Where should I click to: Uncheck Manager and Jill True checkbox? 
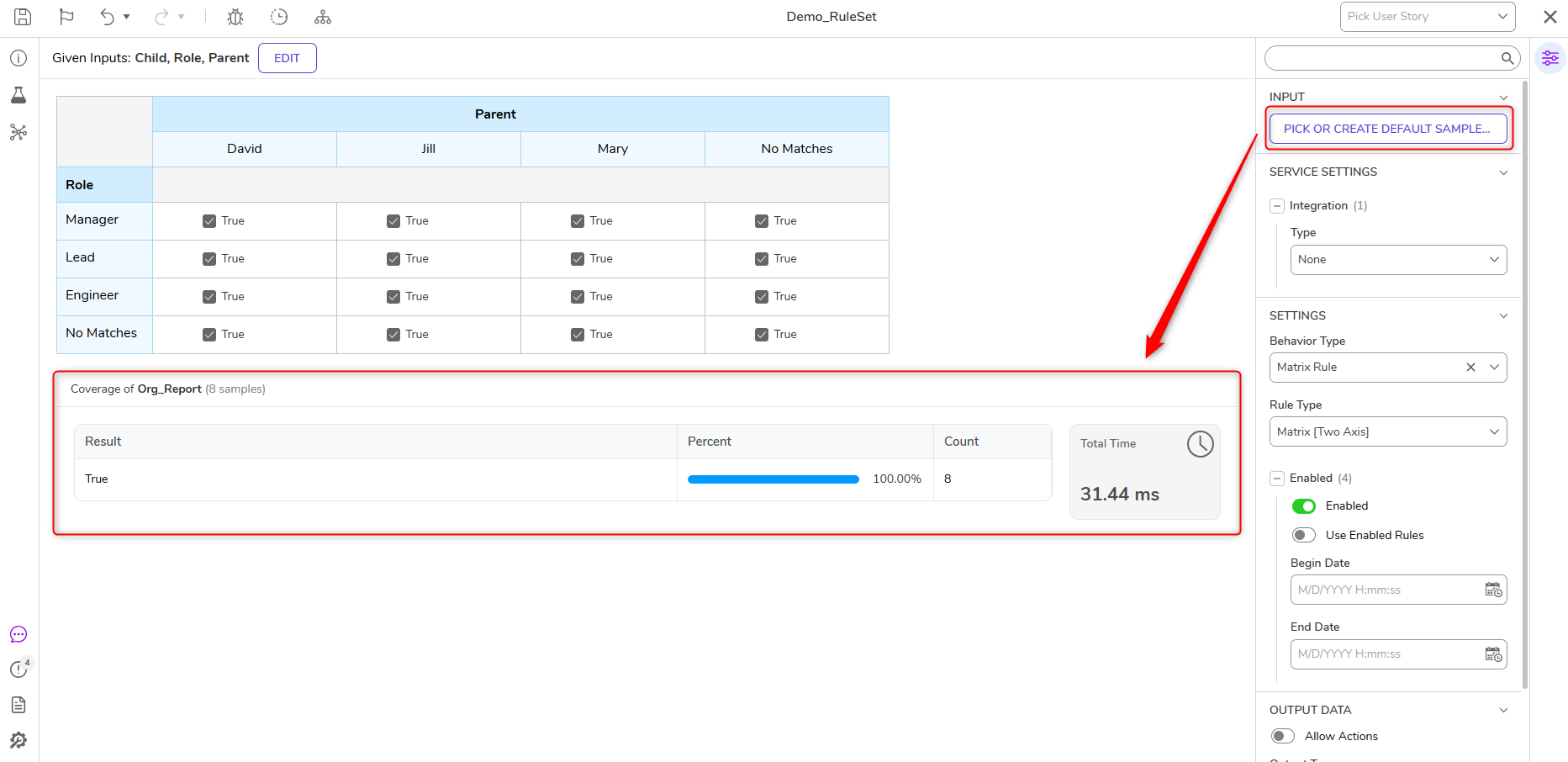click(393, 221)
